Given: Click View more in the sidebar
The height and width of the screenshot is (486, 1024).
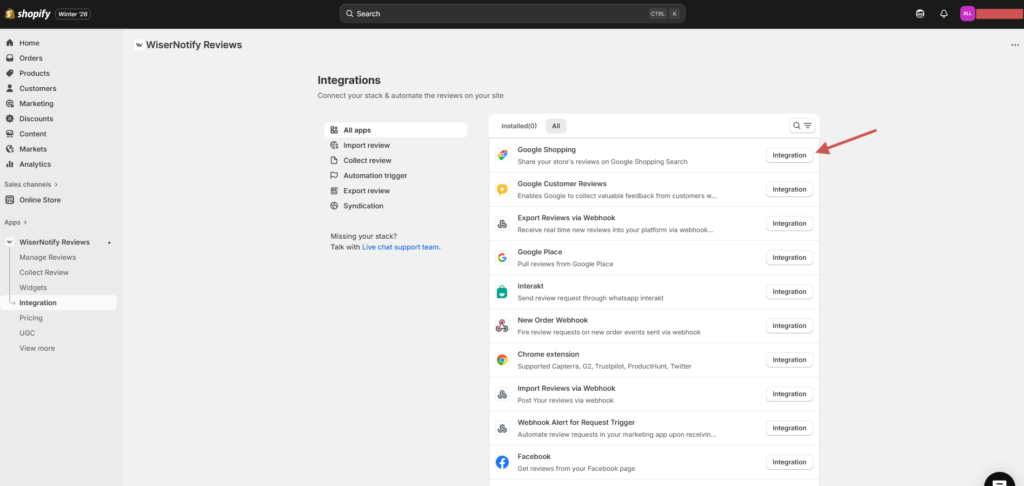Looking at the screenshot, I should coord(37,348).
